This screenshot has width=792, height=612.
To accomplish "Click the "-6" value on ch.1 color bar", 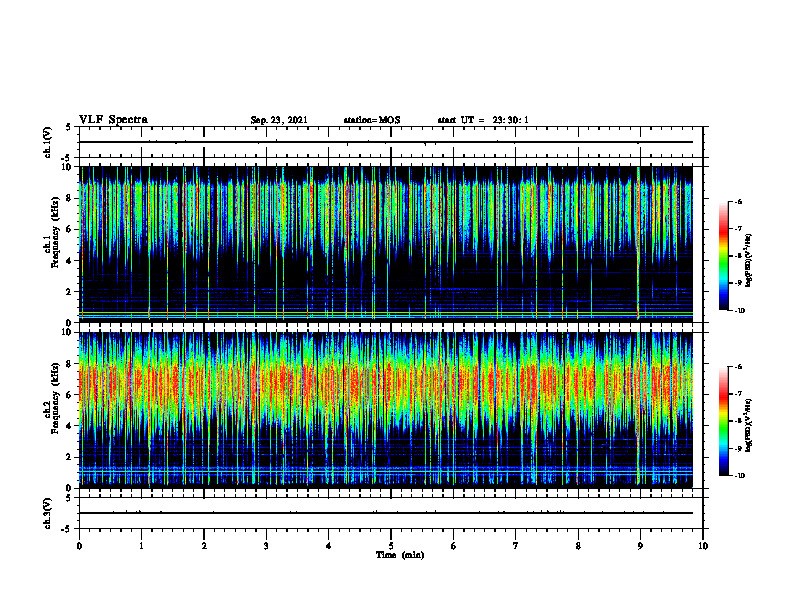I will [x=737, y=202].
